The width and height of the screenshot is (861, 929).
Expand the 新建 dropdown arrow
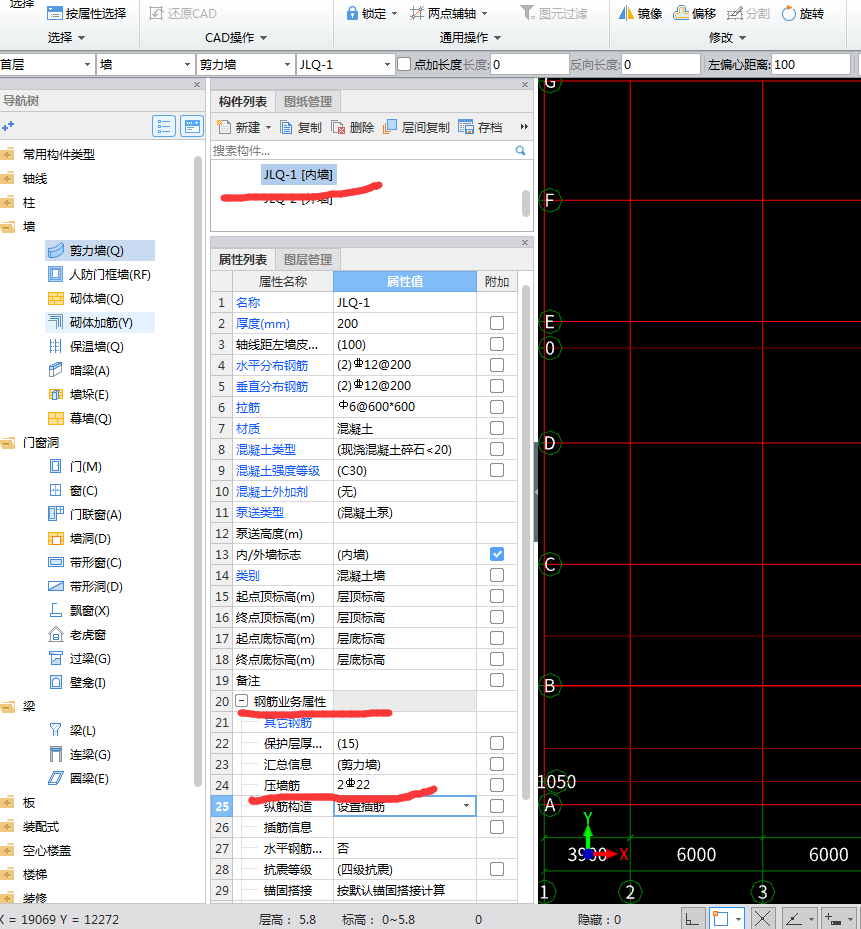[268, 127]
